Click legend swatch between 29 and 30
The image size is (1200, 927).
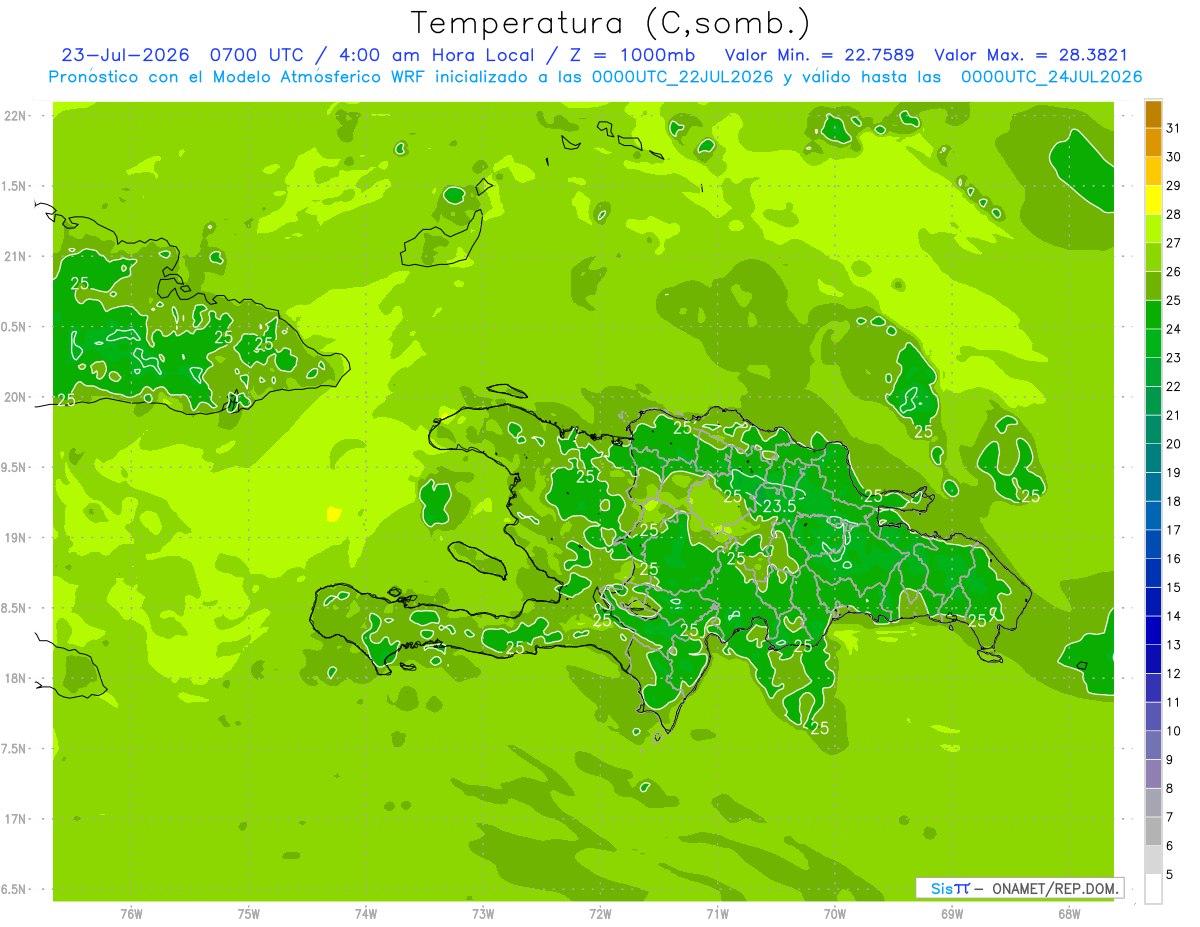(x=1153, y=172)
